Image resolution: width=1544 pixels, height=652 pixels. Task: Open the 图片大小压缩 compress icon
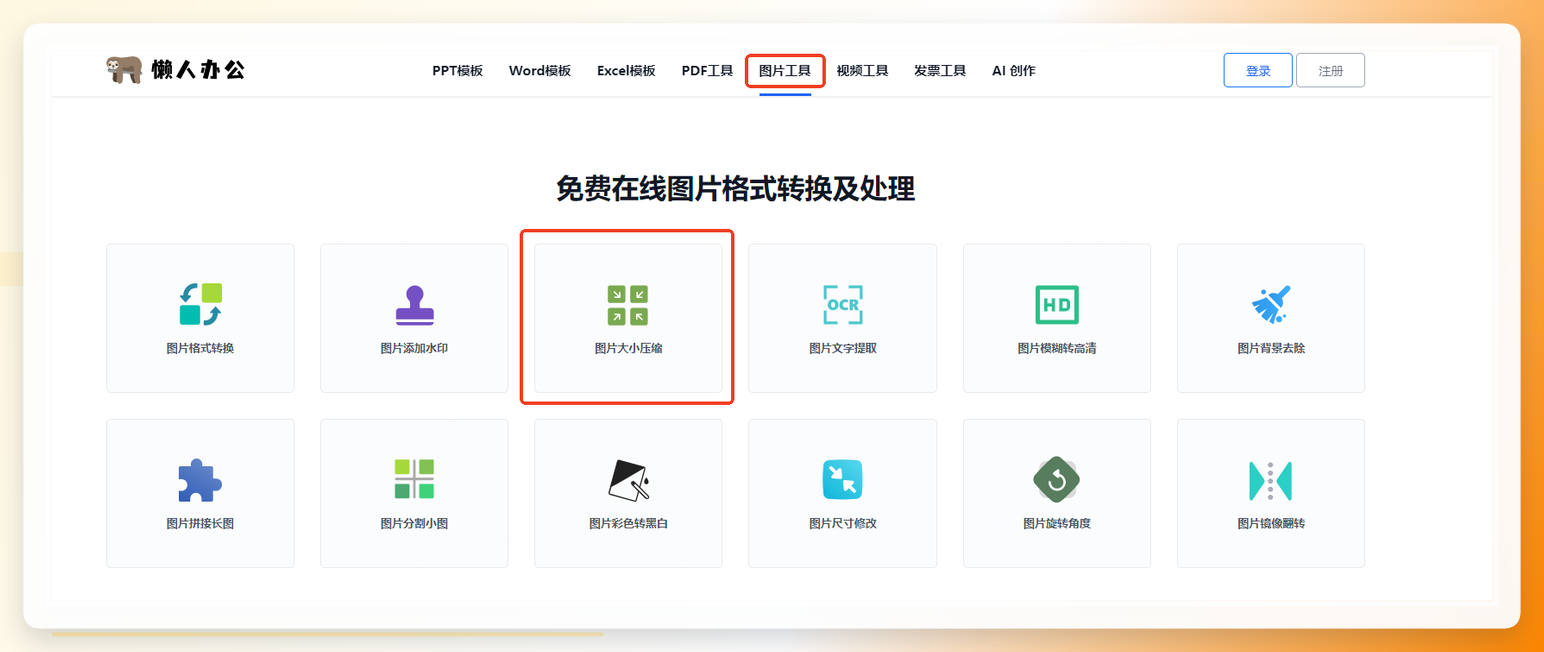(x=628, y=305)
